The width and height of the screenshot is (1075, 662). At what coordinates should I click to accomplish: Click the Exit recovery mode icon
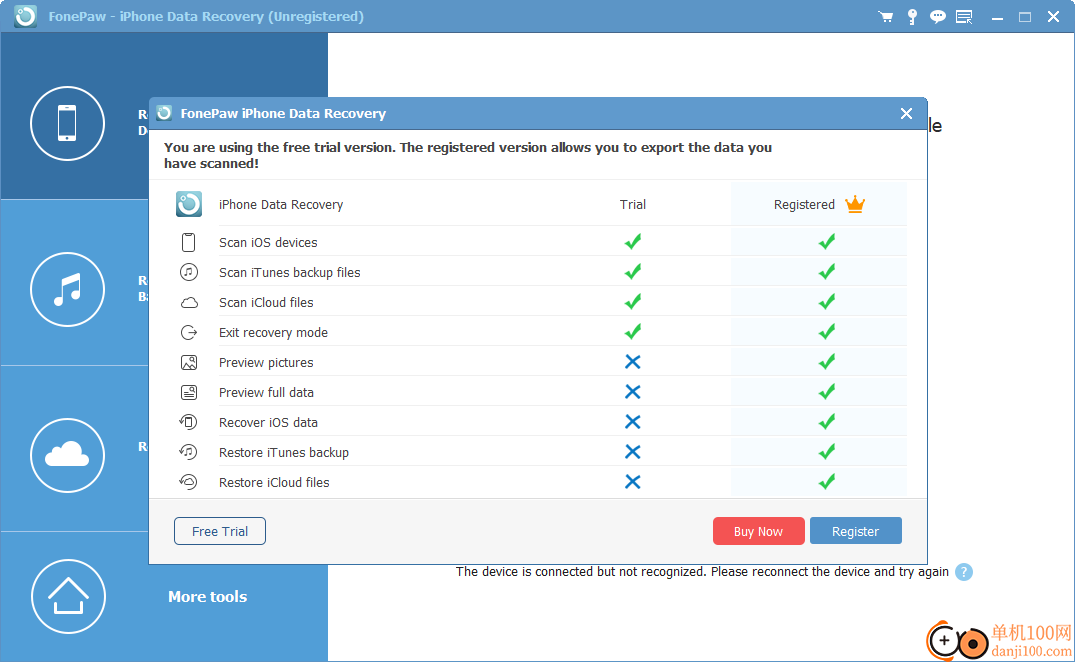pyautogui.click(x=189, y=332)
